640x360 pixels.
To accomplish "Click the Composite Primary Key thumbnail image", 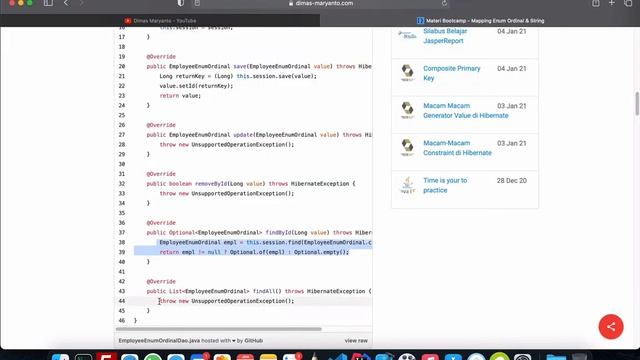I will pyautogui.click(x=407, y=73).
